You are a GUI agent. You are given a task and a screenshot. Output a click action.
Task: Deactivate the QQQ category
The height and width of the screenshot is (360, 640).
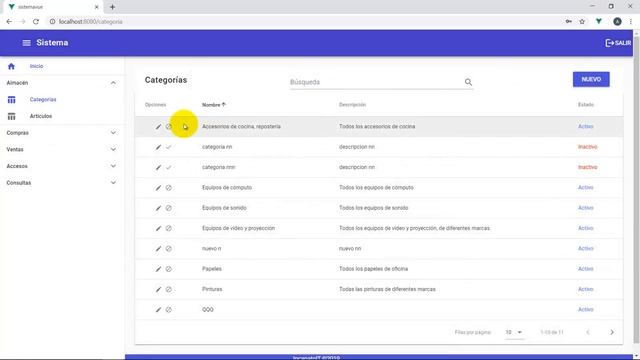[169, 310]
